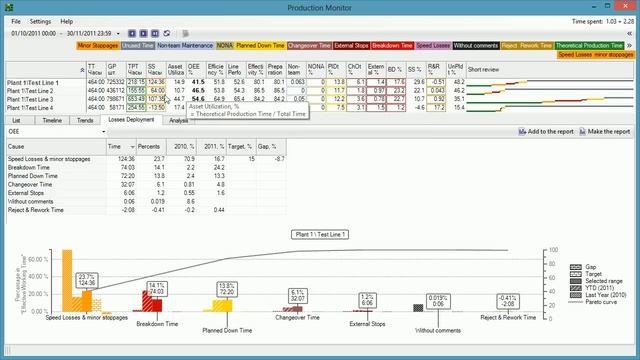Switch to the List tab
640x360 pixels.
tap(16, 120)
